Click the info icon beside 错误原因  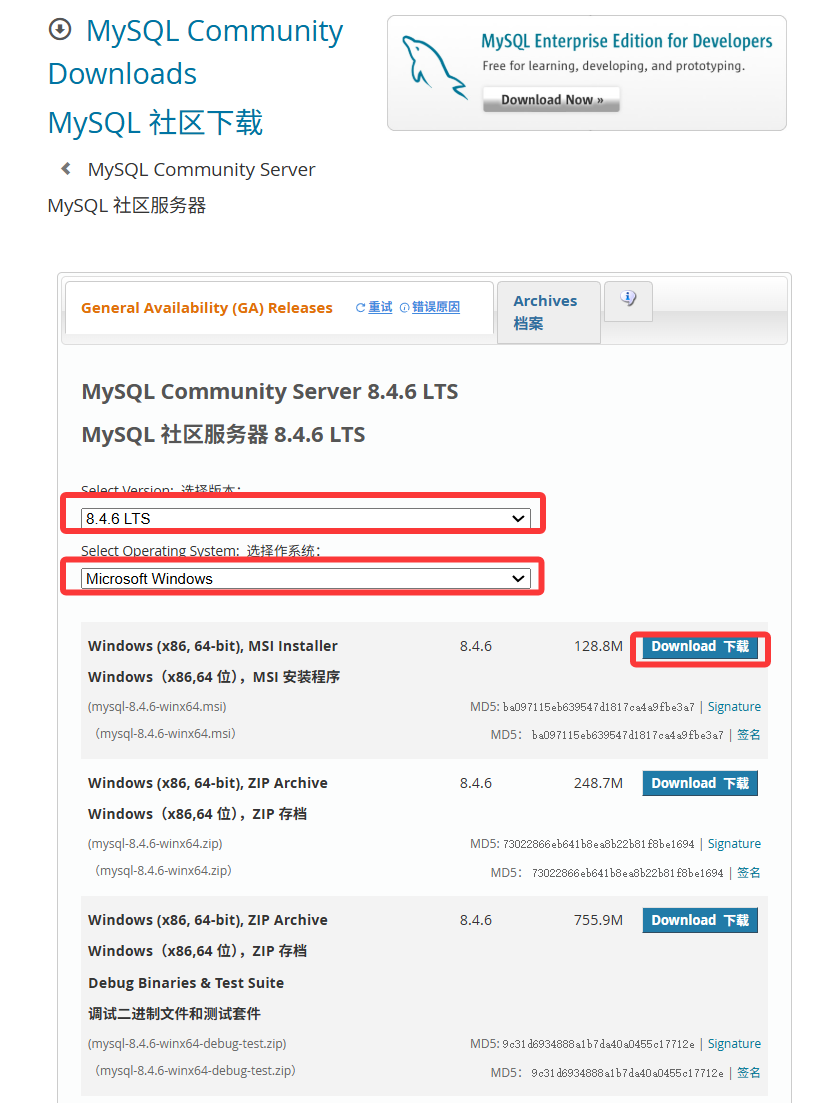point(405,307)
